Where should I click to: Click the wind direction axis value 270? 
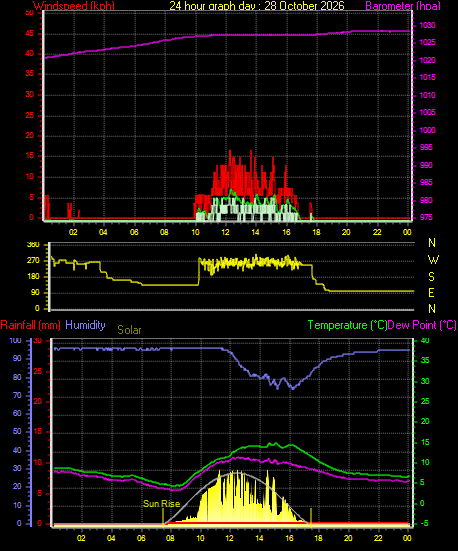pyautogui.click(x=33, y=261)
